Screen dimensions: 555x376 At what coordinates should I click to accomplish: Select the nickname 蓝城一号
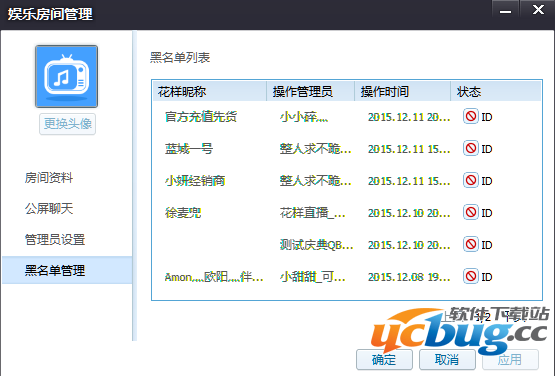coord(189,149)
